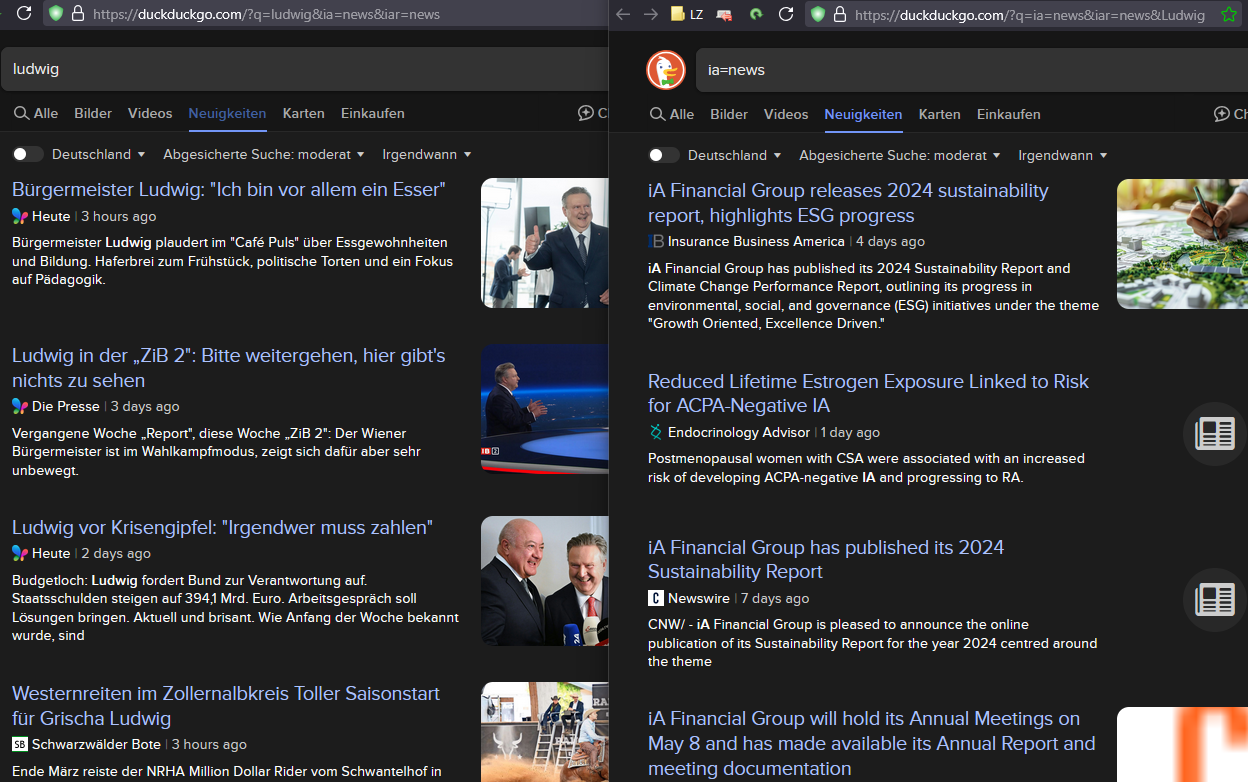Bookmark page with green star icon
The height and width of the screenshot is (782, 1248).
click(1229, 14)
